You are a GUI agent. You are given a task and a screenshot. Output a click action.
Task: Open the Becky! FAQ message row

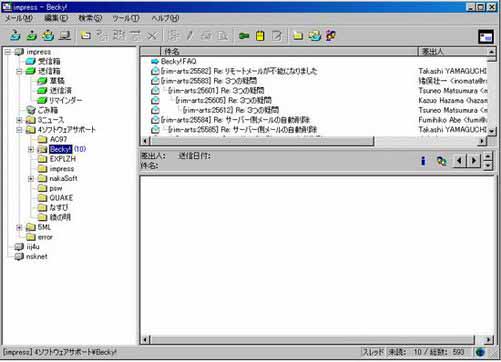[178, 61]
